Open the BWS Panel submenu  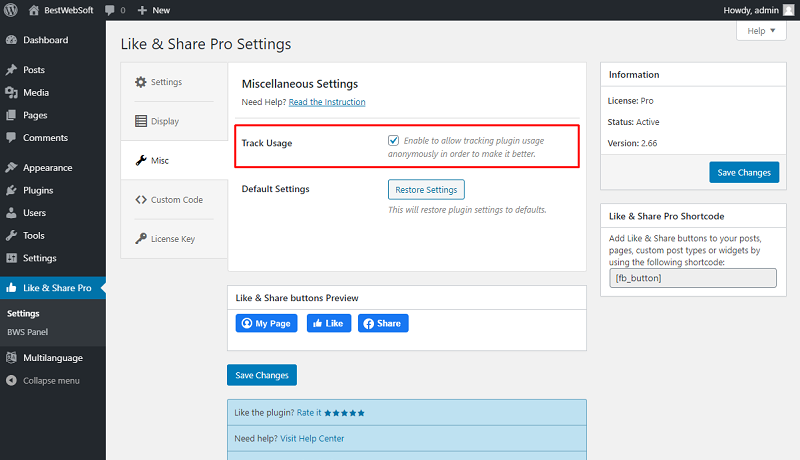28,332
